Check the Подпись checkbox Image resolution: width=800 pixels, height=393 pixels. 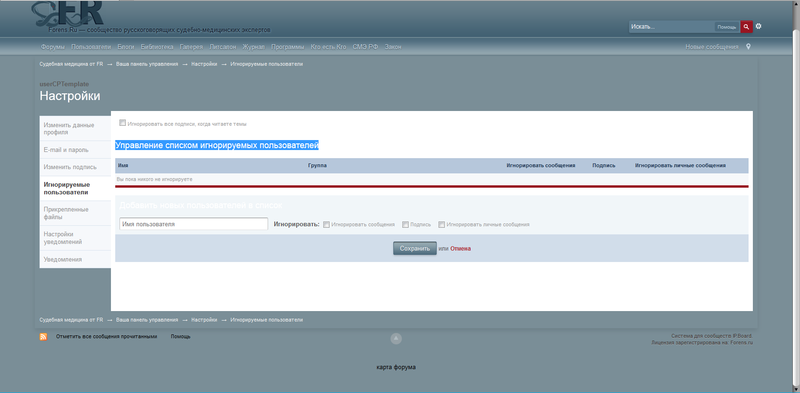point(406,224)
